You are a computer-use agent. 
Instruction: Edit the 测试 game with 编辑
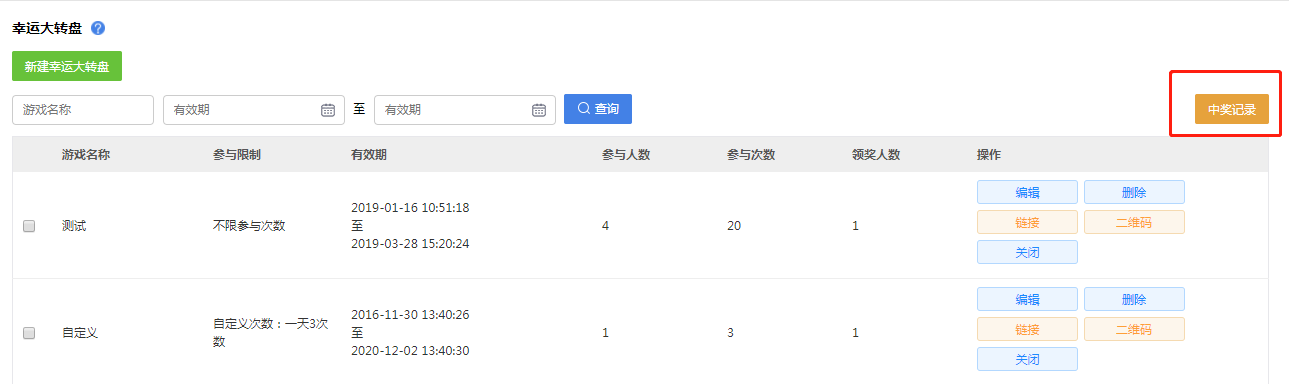point(1027,192)
